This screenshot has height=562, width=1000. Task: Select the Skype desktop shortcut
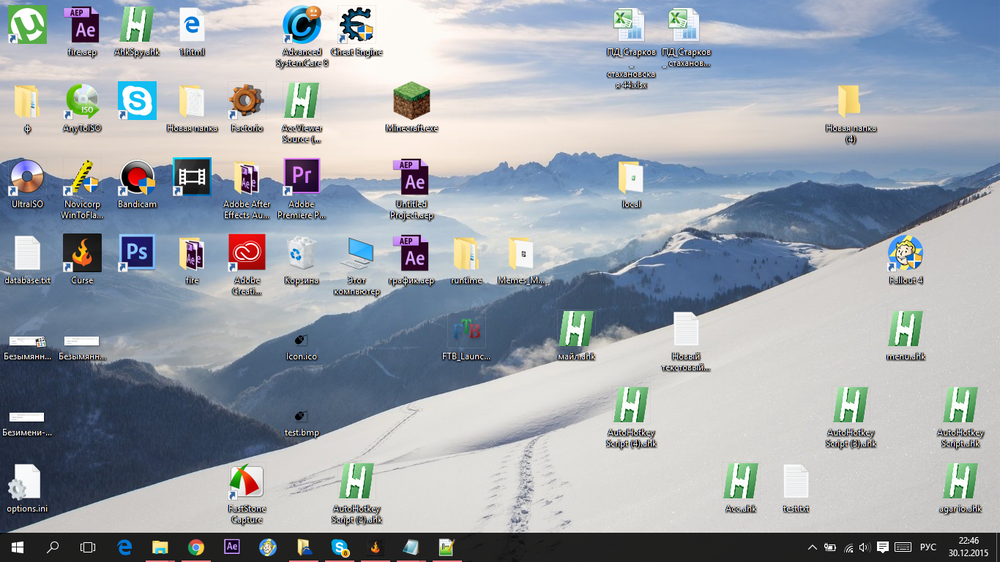(x=137, y=101)
